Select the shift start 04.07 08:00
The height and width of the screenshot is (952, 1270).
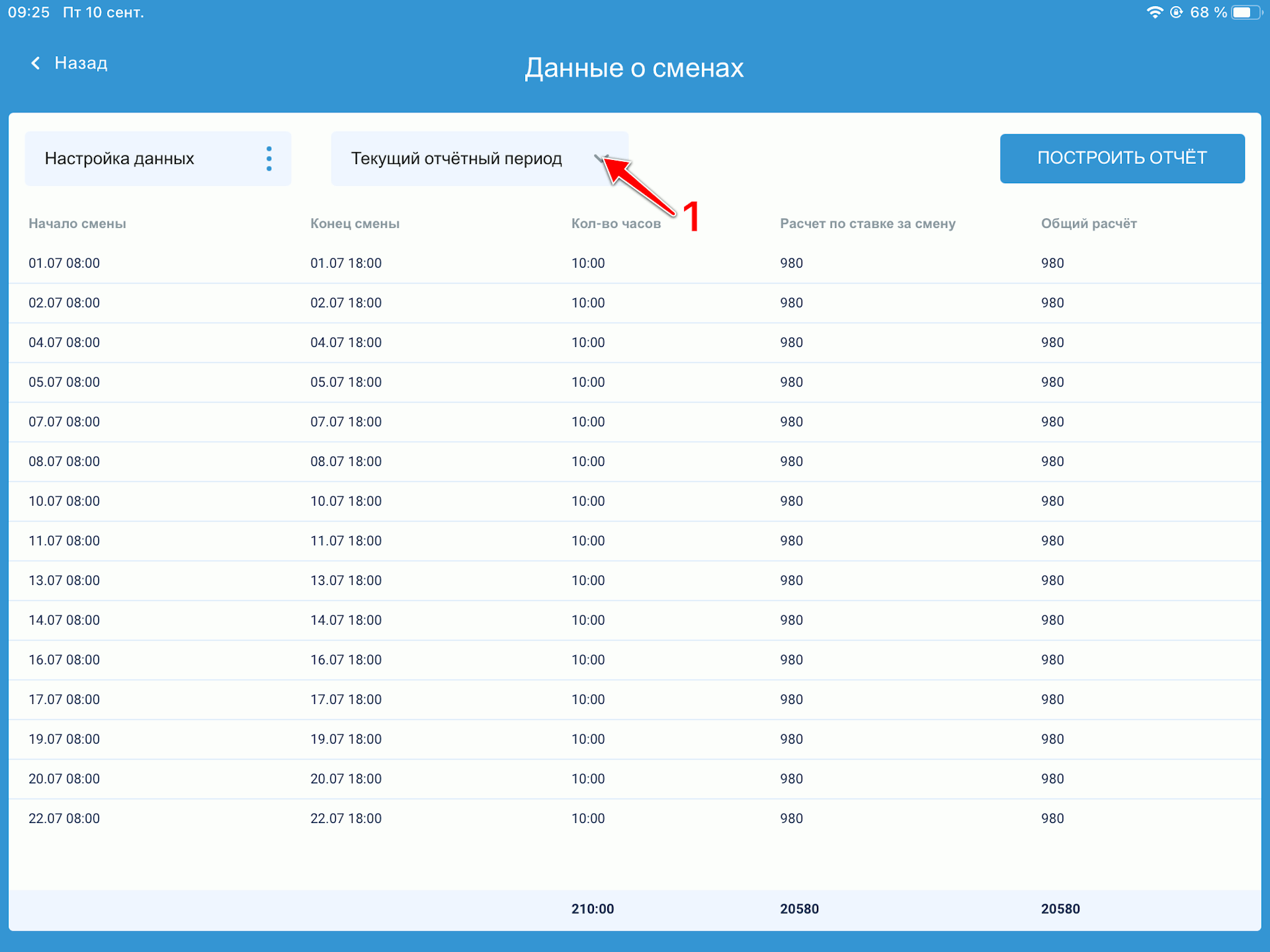point(64,342)
